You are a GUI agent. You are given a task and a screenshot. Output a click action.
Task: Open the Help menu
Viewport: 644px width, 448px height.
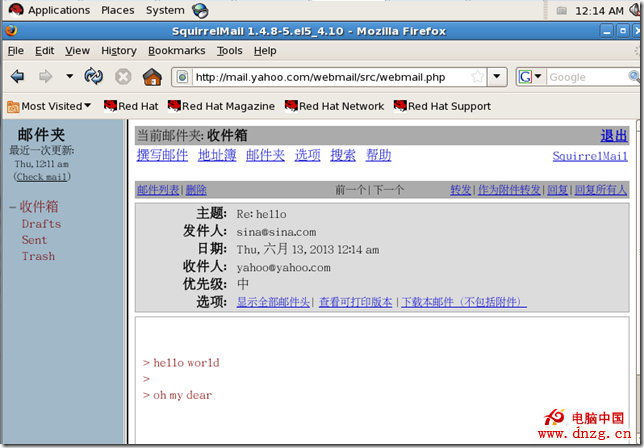[x=265, y=51]
